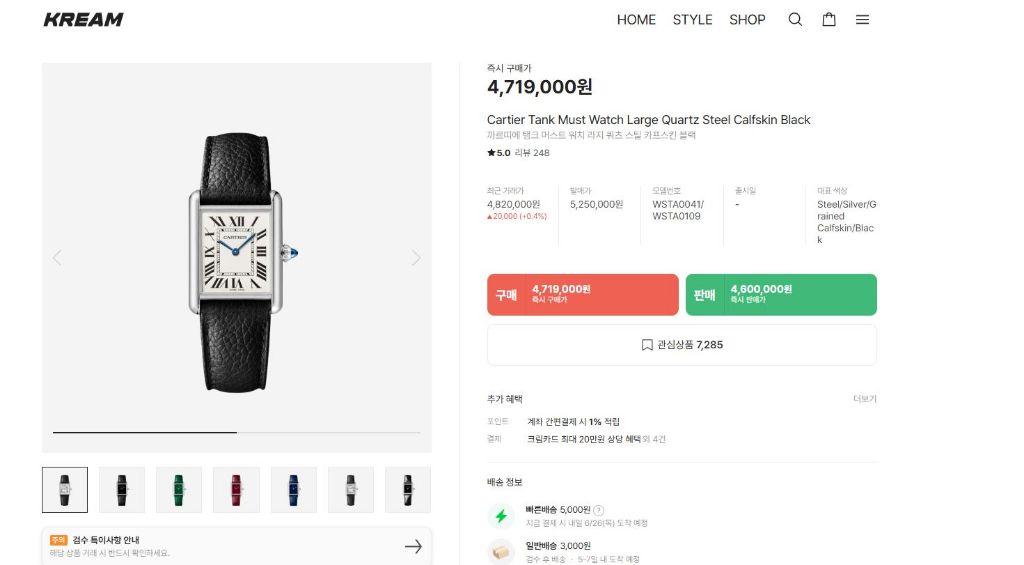Open the shopping bag icon

tap(829, 20)
